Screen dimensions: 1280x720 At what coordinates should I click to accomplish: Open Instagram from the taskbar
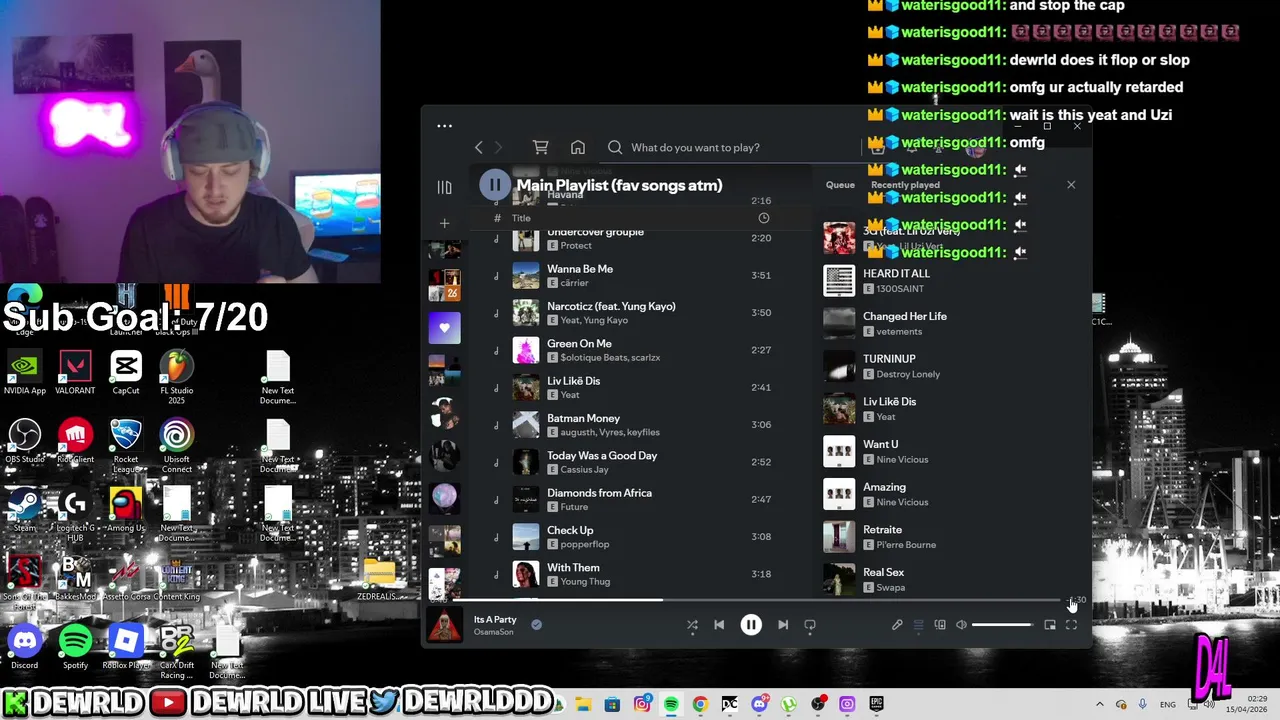coord(642,705)
